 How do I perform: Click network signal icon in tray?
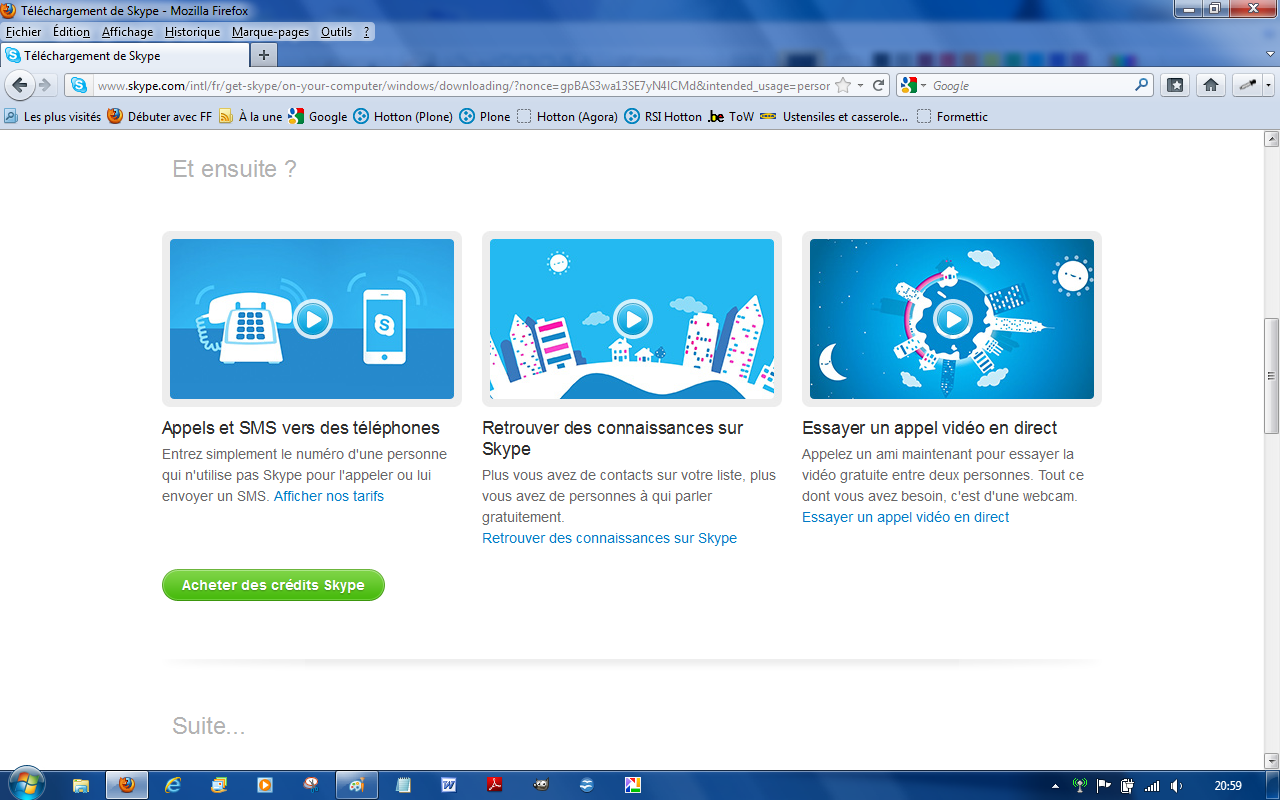click(x=1152, y=785)
